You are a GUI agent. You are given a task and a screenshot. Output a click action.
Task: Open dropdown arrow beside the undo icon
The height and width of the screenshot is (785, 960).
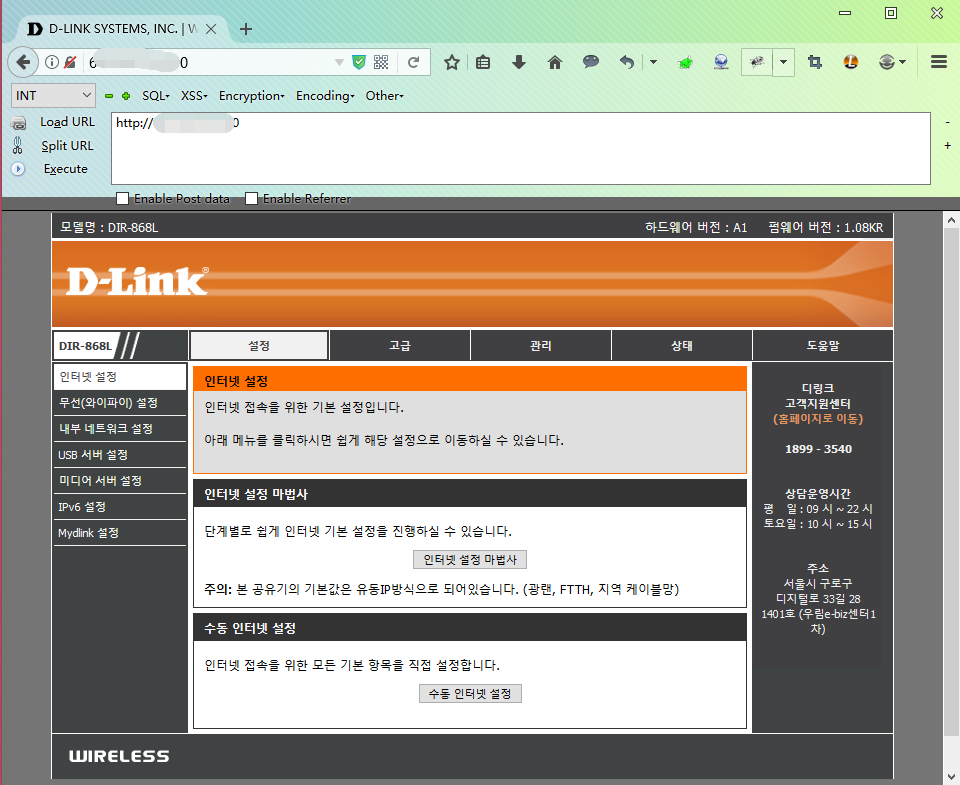[653, 62]
